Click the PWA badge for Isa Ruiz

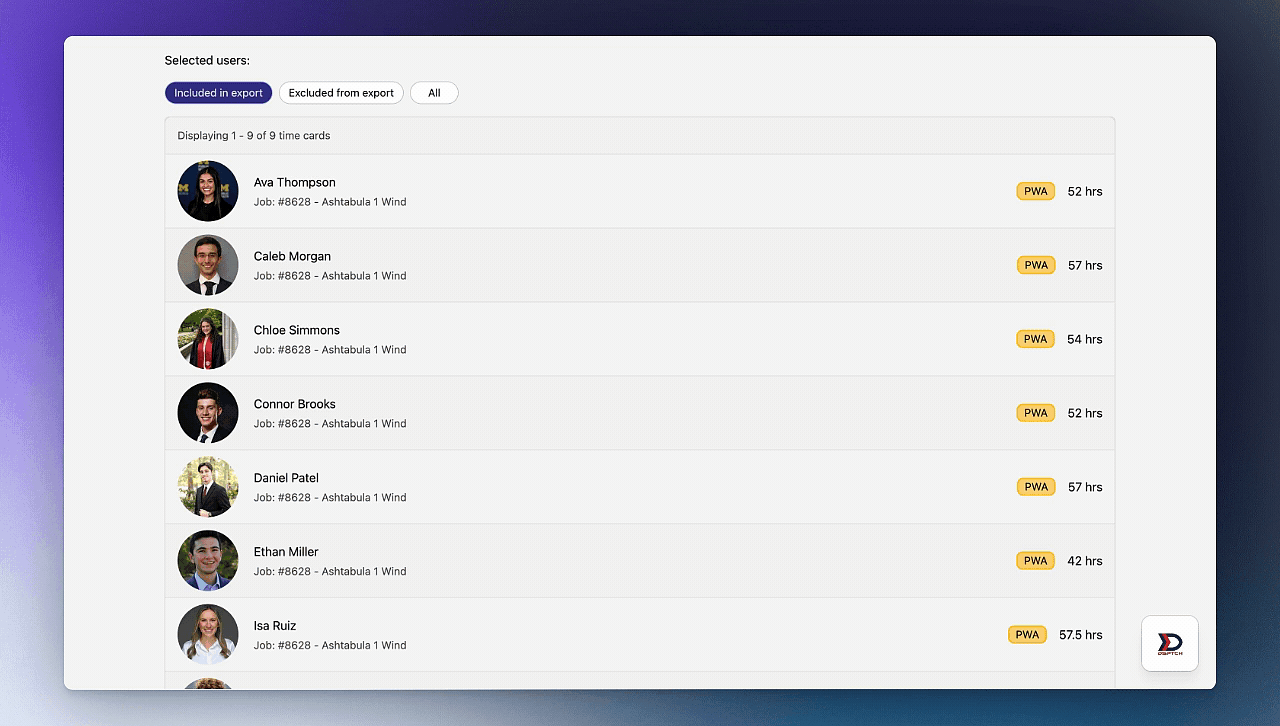point(1027,635)
